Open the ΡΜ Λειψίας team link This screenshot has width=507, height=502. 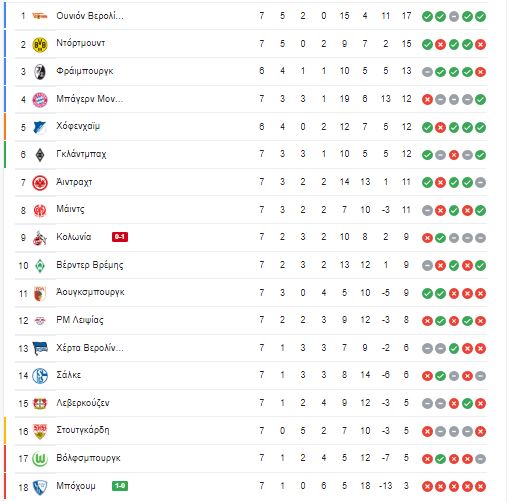click(x=80, y=320)
